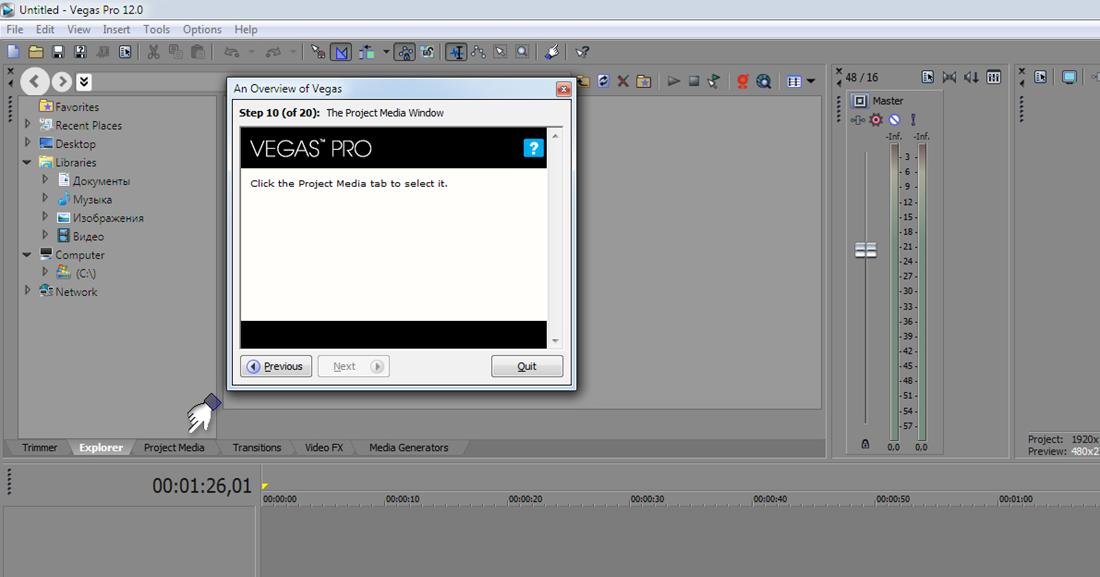Select the Envelope Edit tool
Image resolution: width=1100 pixels, height=577 pixels.
click(479, 52)
